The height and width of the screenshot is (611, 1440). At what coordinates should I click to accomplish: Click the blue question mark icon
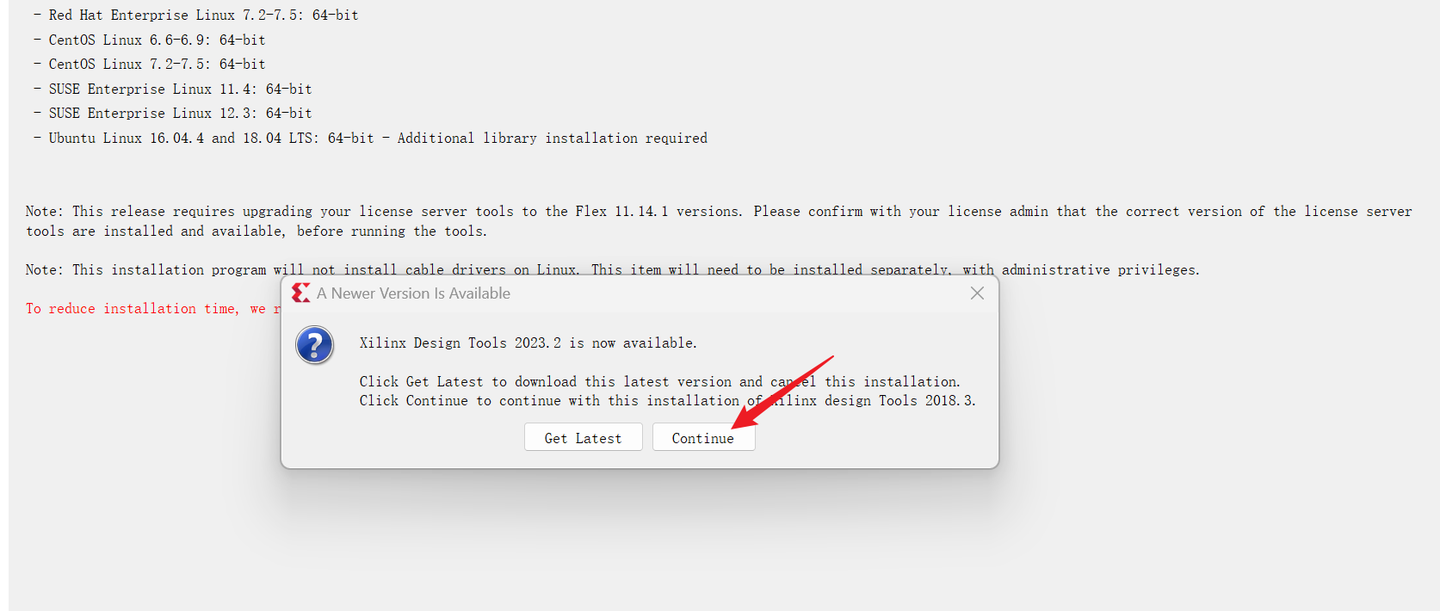[x=315, y=345]
